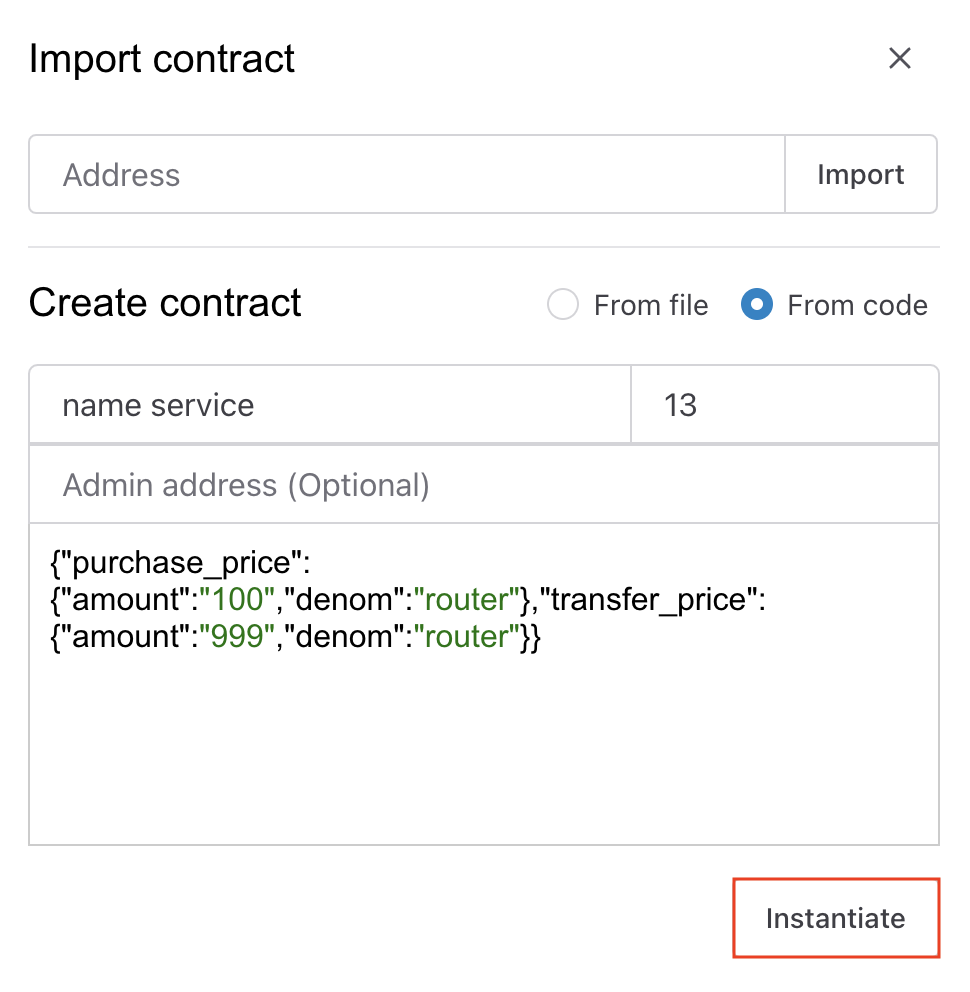970x992 pixels.
Task: Click the "transfer_price" key in the JSON
Action: (x=649, y=600)
